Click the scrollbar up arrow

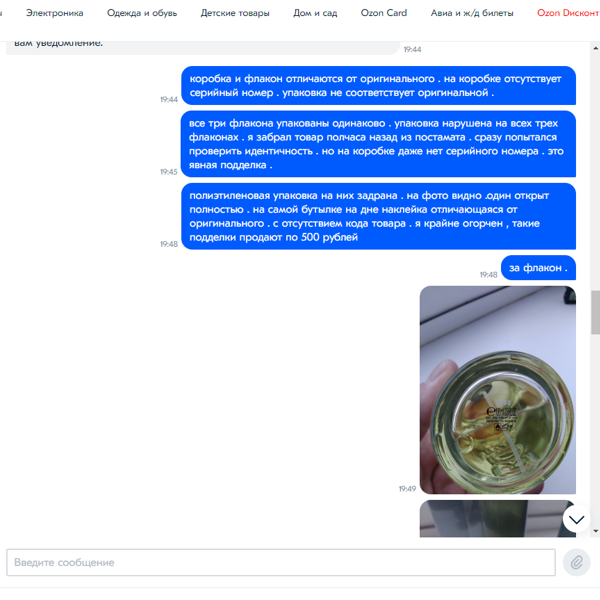595,48
